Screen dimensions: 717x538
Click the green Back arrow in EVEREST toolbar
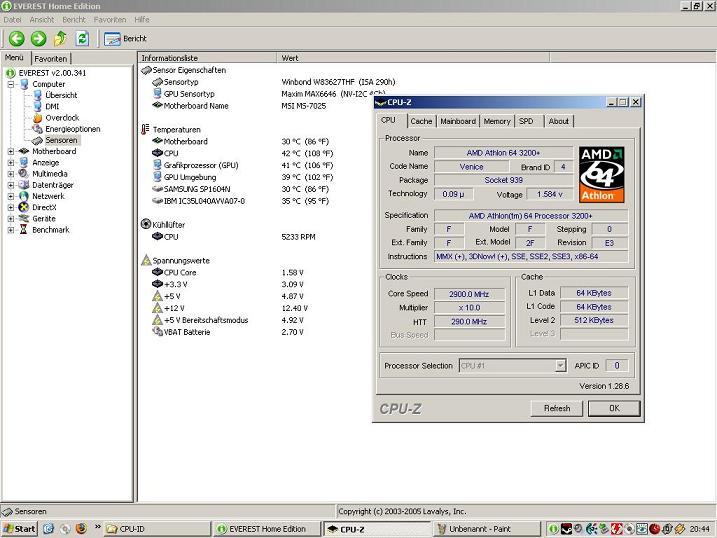tap(17, 39)
